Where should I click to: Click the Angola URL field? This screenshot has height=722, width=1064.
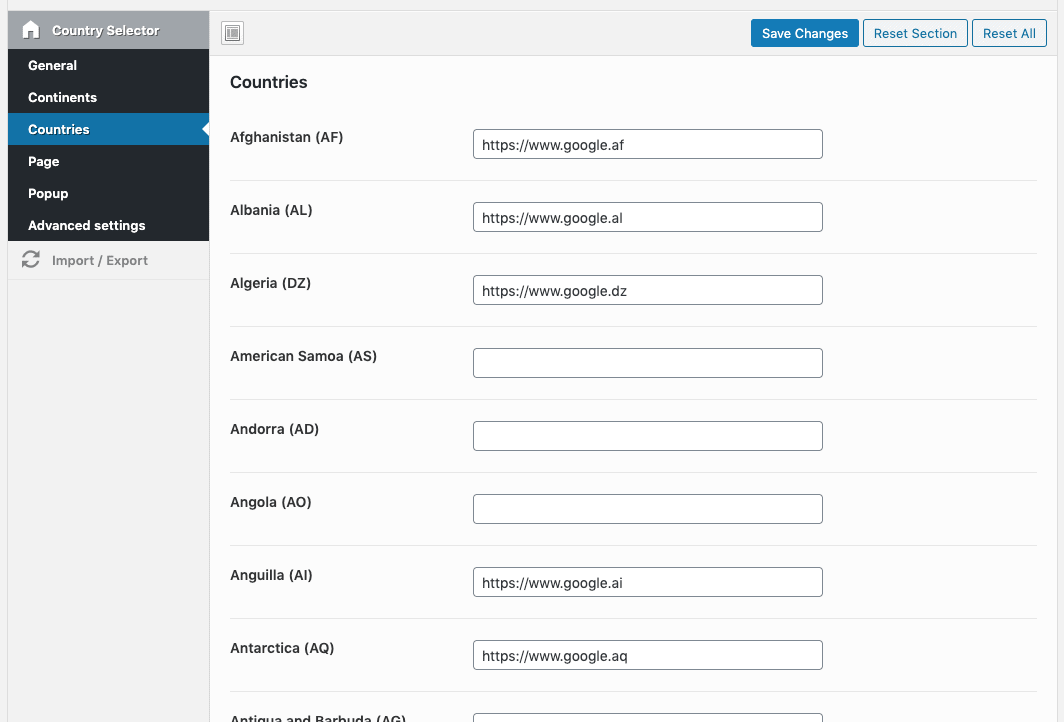647,508
